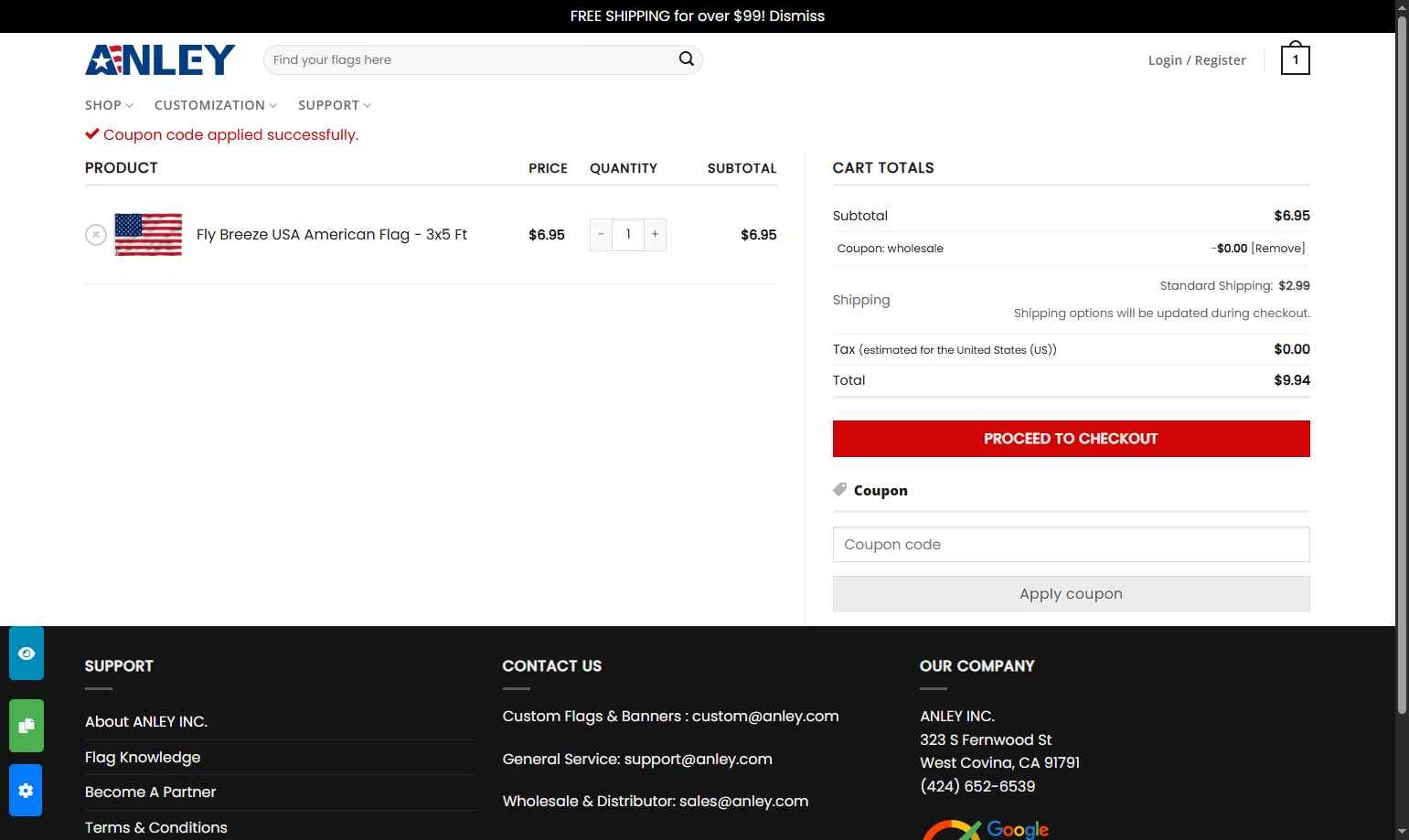The image size is (1409, 840).
Task: Remove the wholesale coupon
Action: 1278,249
